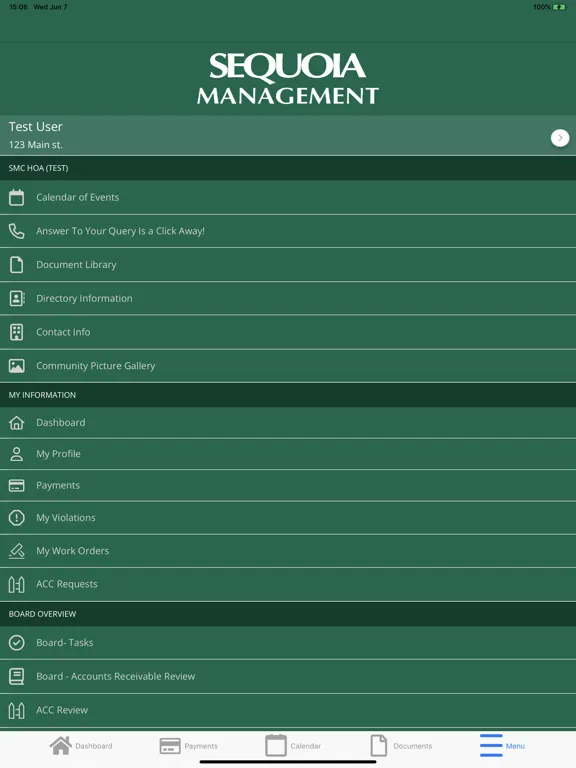
Task: Expand Test User details with the chevron button
Action: click(x=560, y=138)
